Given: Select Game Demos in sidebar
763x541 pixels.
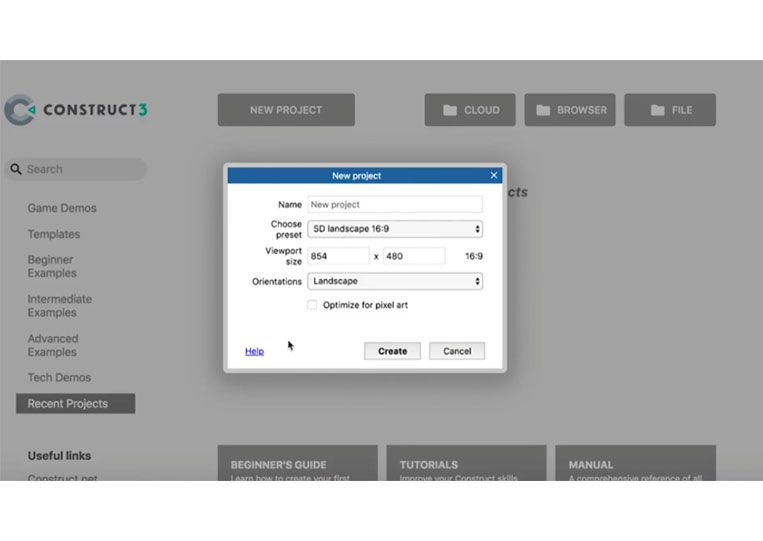Looking at the screenshot, I should coord(62,208).
